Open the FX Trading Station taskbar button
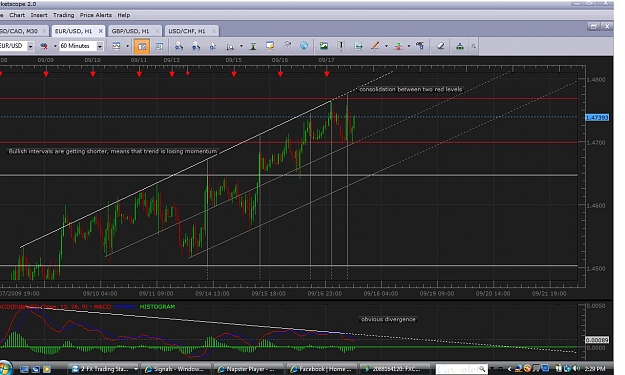This screenshot has width=625, height=375. (x=104, y=369)
